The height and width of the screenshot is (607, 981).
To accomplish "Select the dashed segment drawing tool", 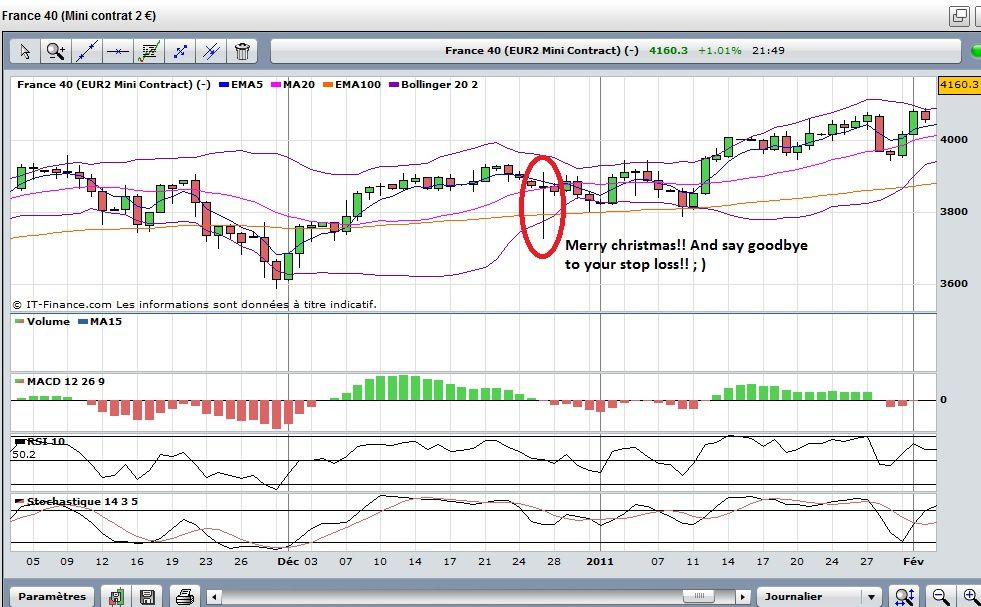I will click(180, 51).
